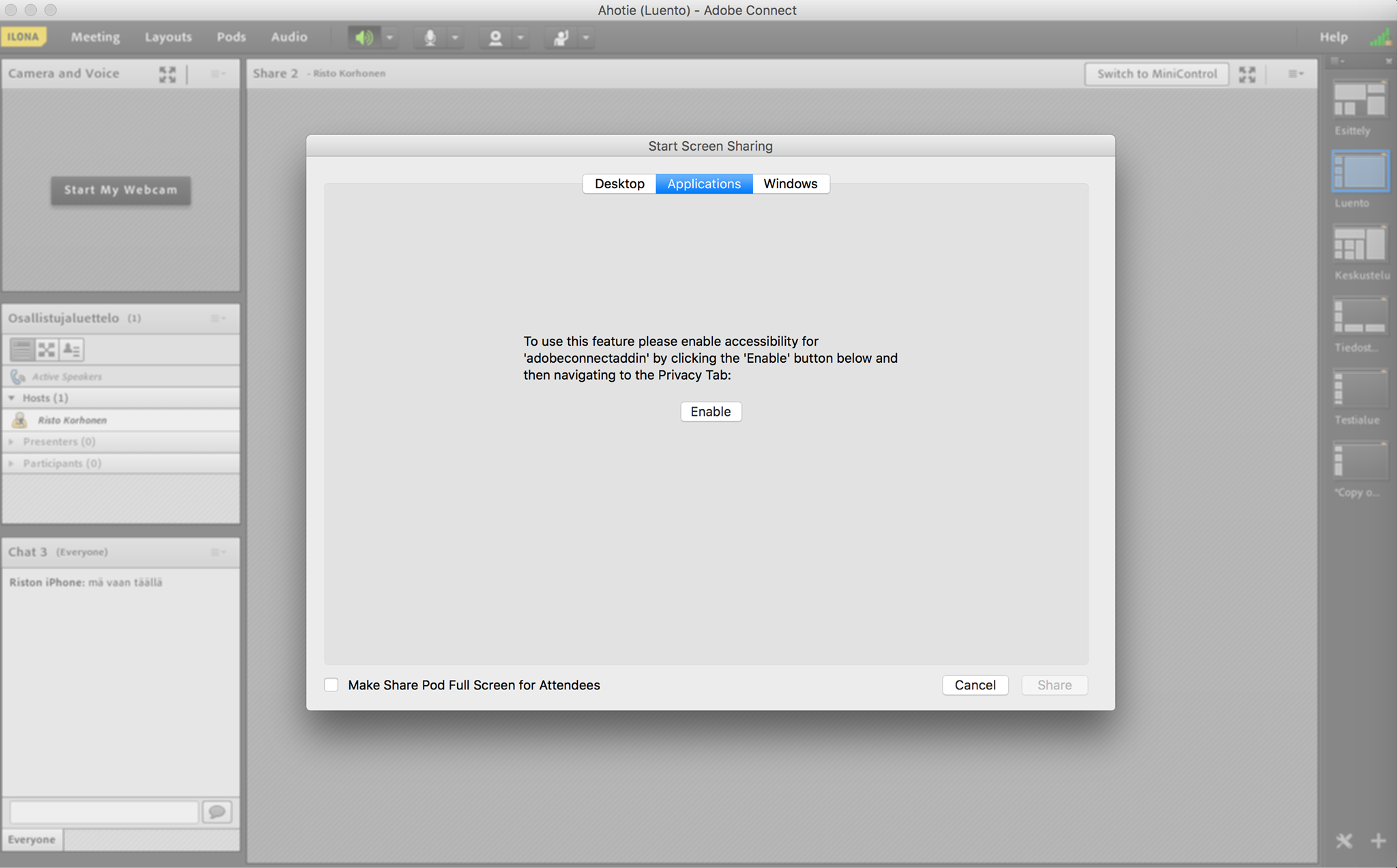The image size is (1397, 868).
Task: Open the Audio menu
Action: click(x=289, y=37)
